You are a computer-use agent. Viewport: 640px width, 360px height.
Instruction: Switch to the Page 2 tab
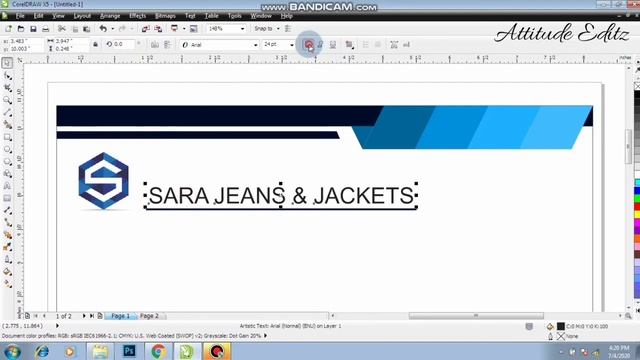(149, 316)
